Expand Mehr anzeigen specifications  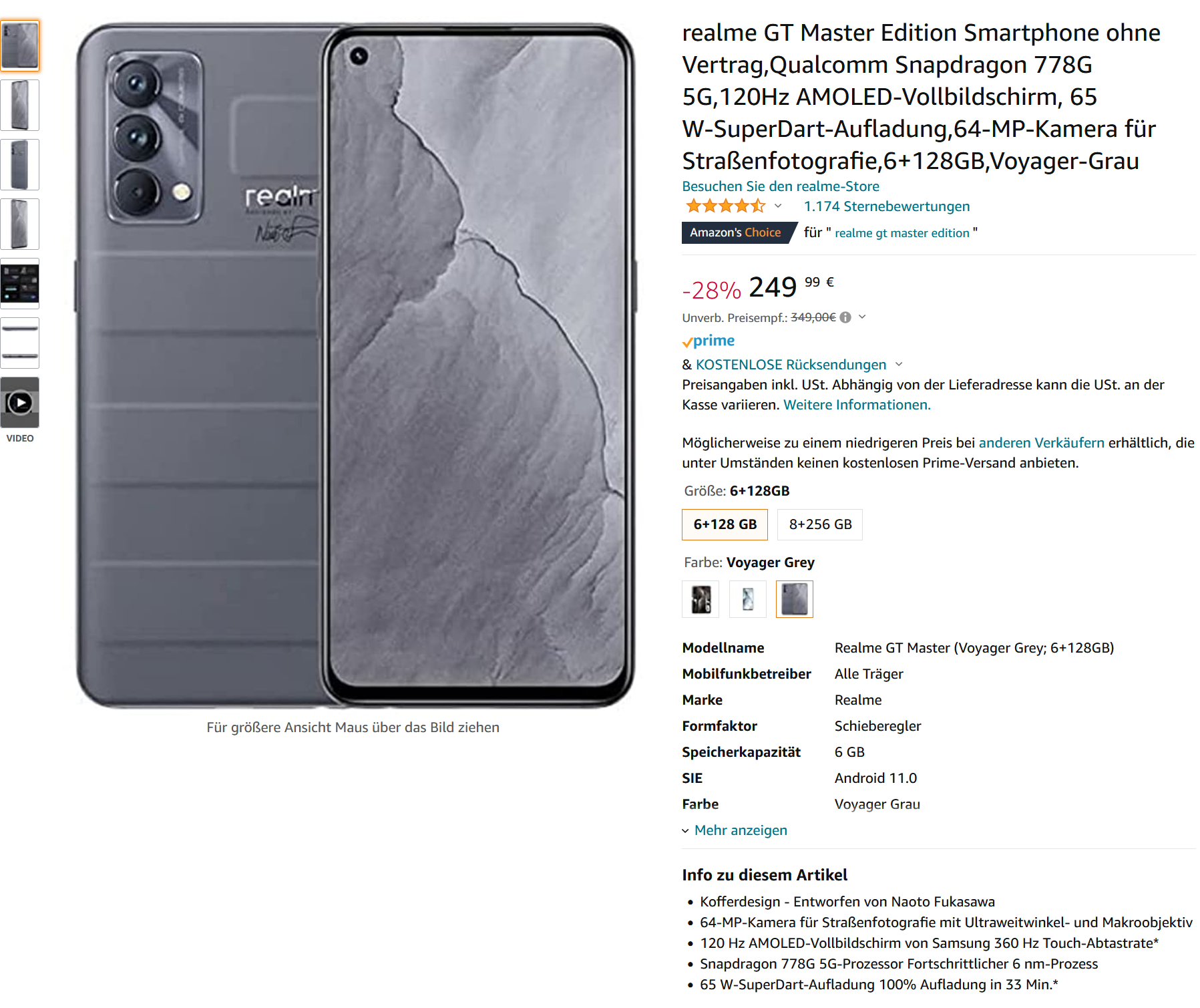click(735, 830)
